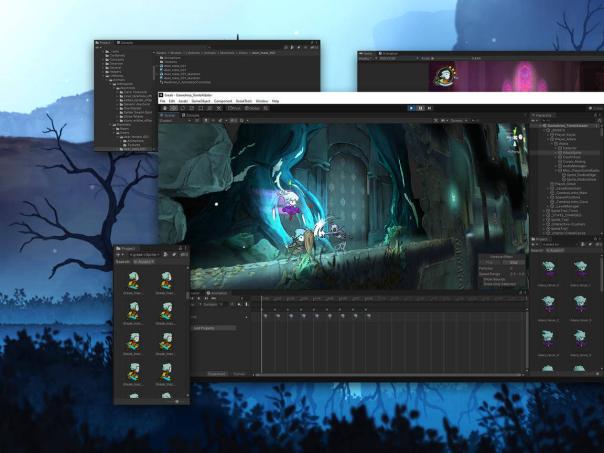Open the File menu
The image size is (604, 453).
162,101
